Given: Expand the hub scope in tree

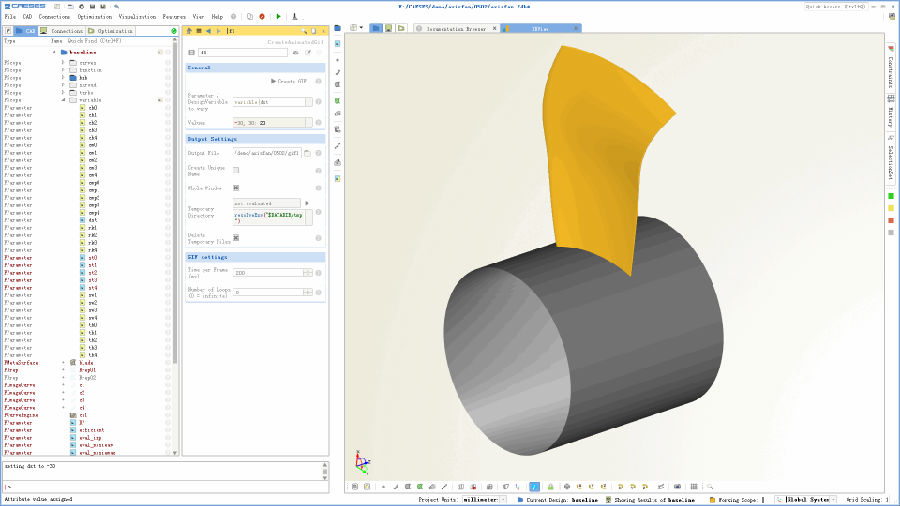Looking at the screenshot, I should coord(63,77).
